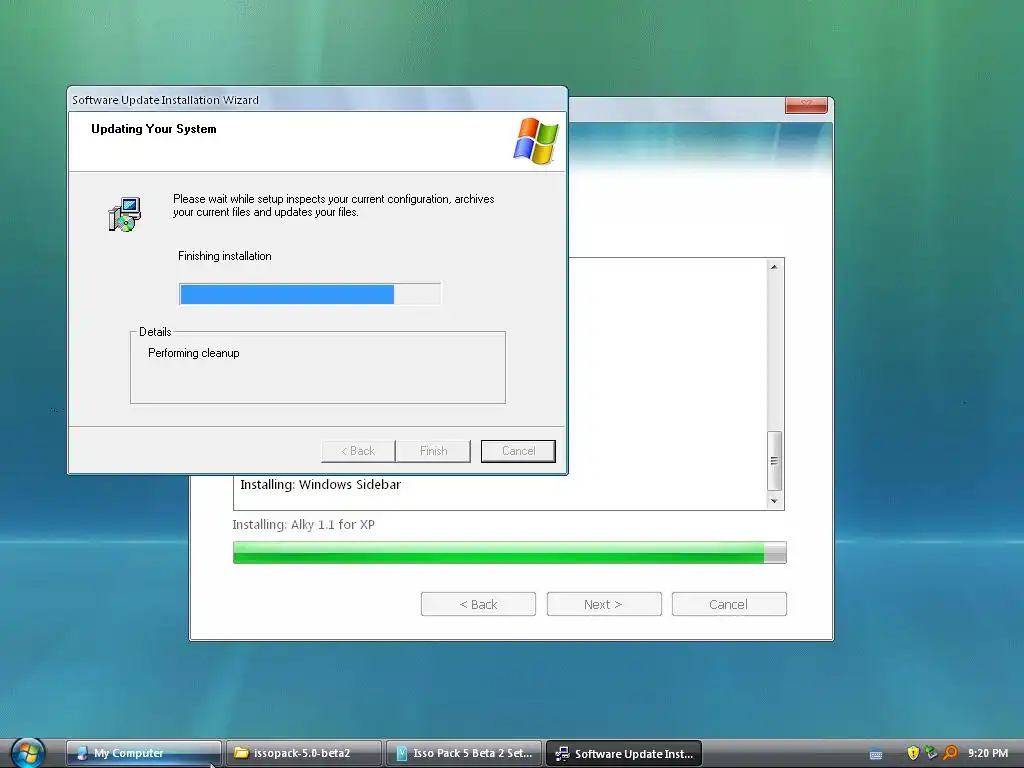Click the install log scrollbar thumb
This screenshot has width=1024, height=768.
click(x=774, y=460)
